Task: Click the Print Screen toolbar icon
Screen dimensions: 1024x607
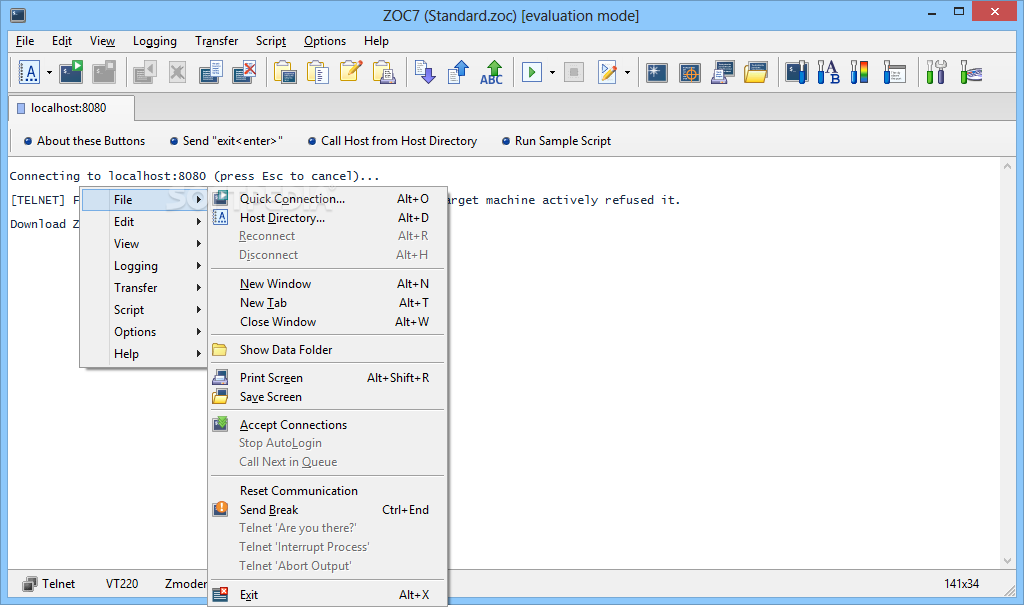Action: pos(723,72)
